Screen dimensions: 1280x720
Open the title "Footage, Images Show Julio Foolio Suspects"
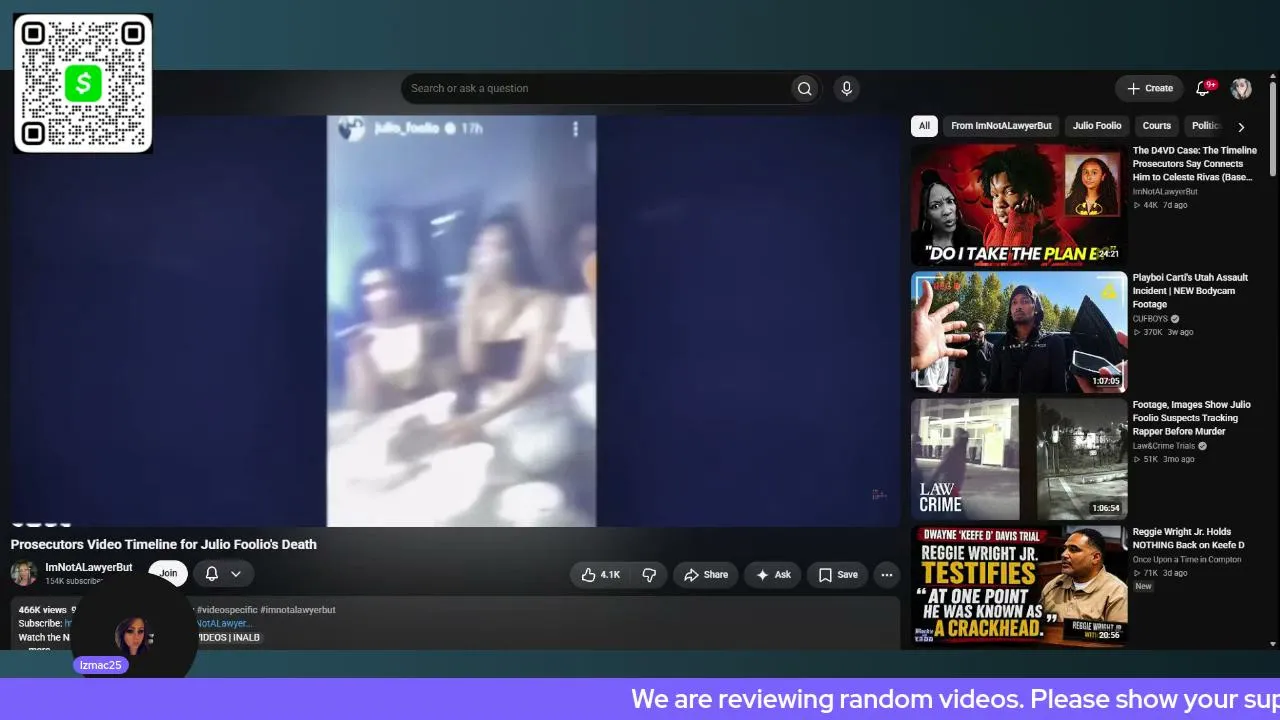click(x=1191, y=418)
